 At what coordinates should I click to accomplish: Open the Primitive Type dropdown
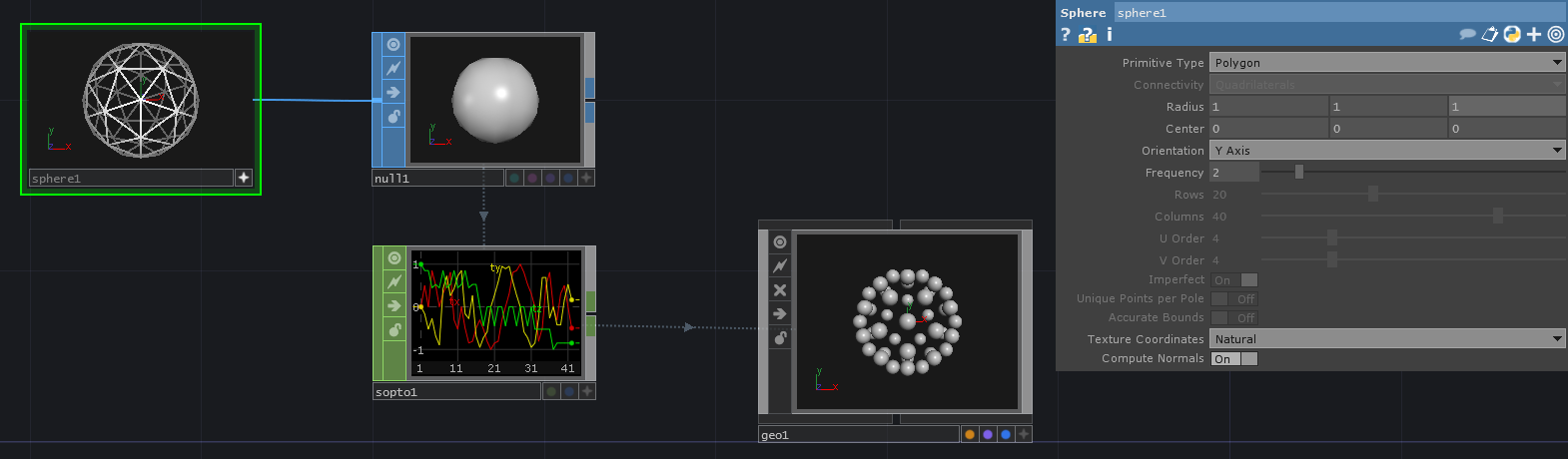click(x=1387, y=63)
